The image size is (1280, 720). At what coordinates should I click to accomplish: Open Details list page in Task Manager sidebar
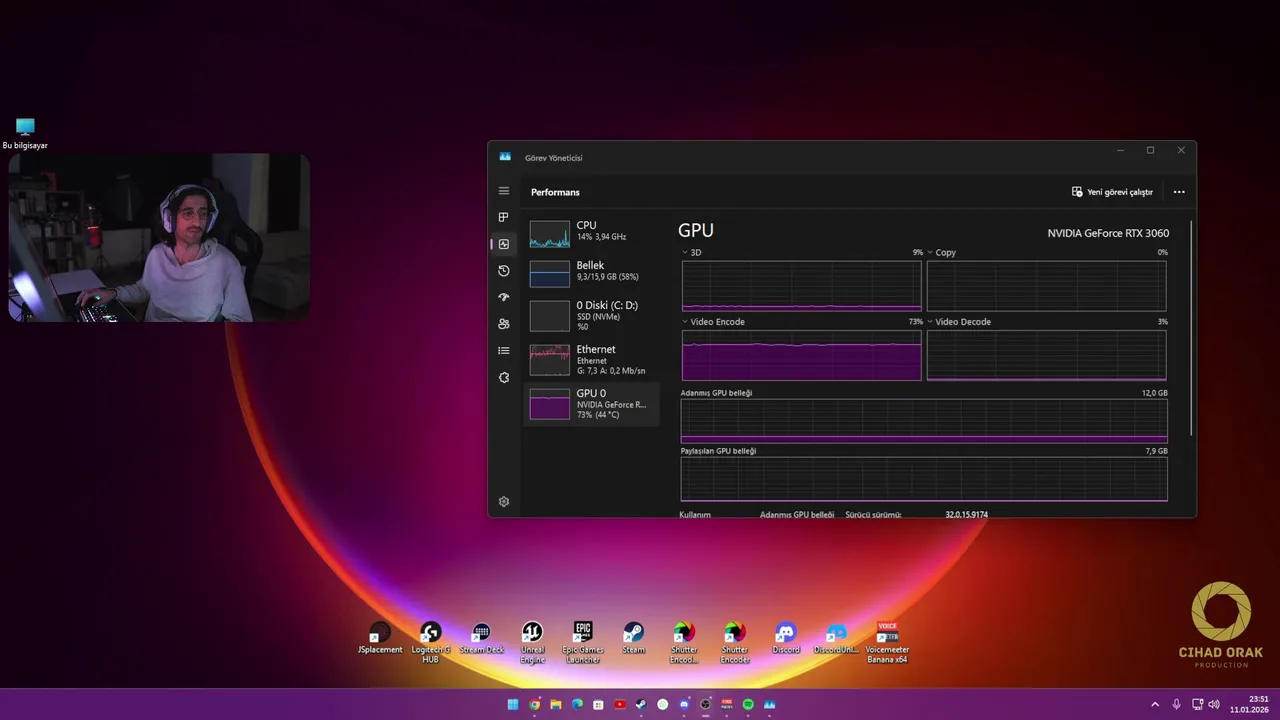coord(504,351)
